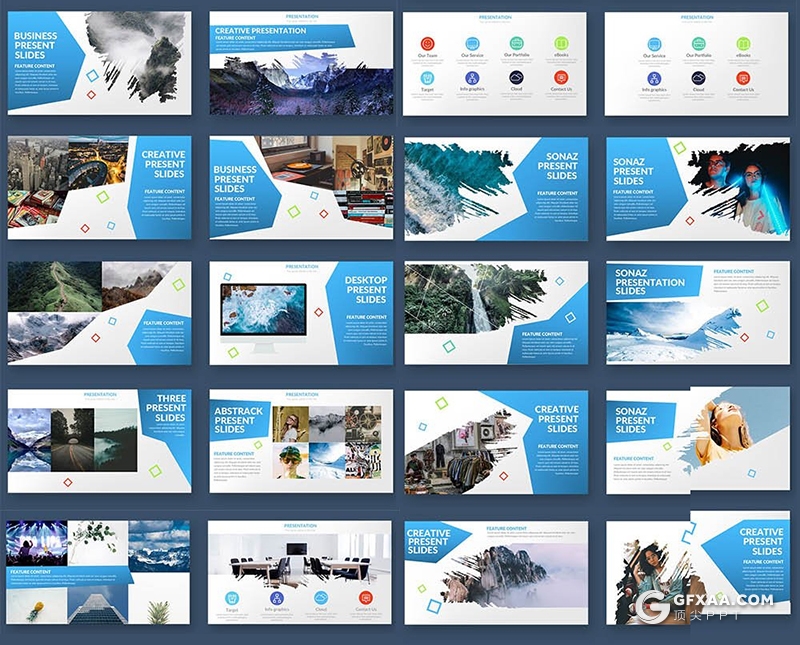Screen dimensions: 800x645
Task: Open the Three Present Slides thumbnail
Action: [x=99, y=440]
